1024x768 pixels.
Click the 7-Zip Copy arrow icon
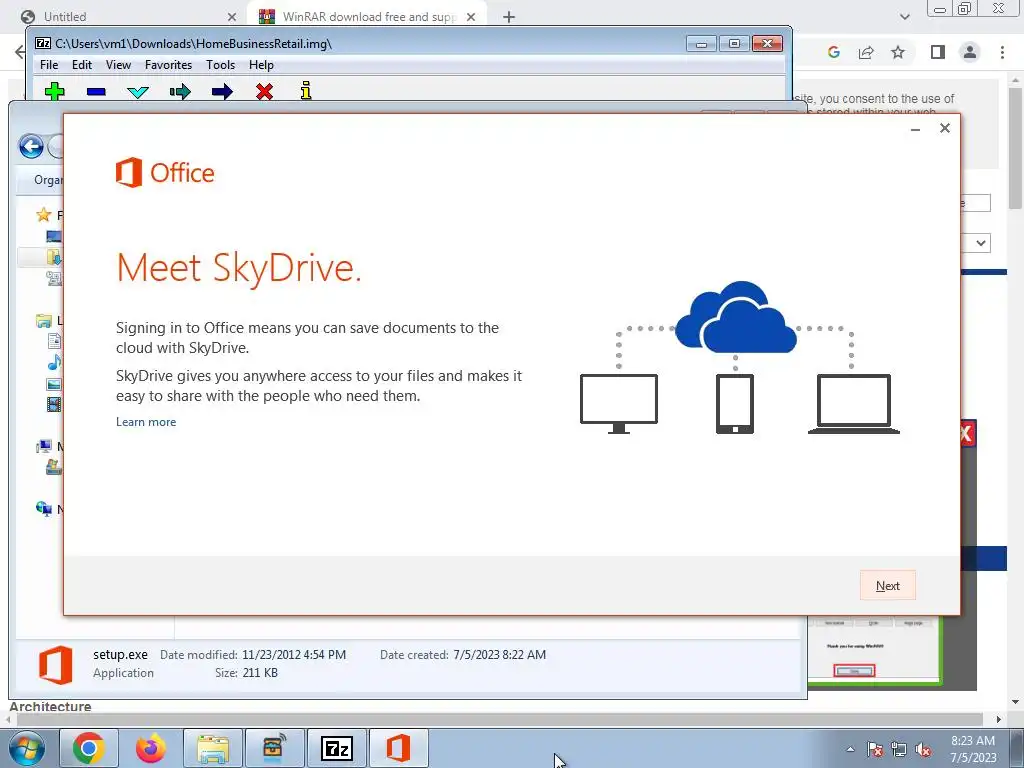pos(180,91)
